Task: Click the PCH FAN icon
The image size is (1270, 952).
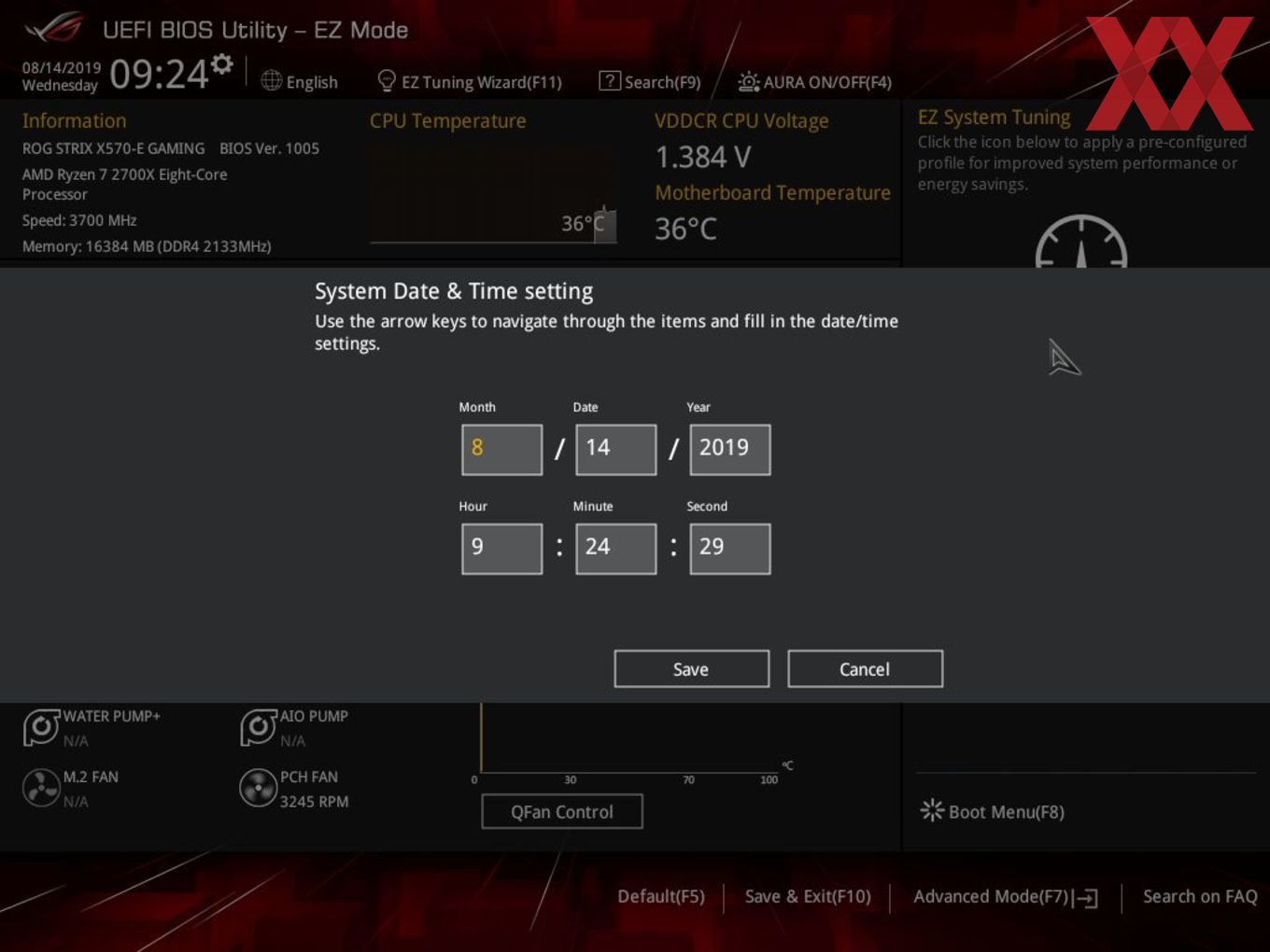Action: [x=258, y=788]
